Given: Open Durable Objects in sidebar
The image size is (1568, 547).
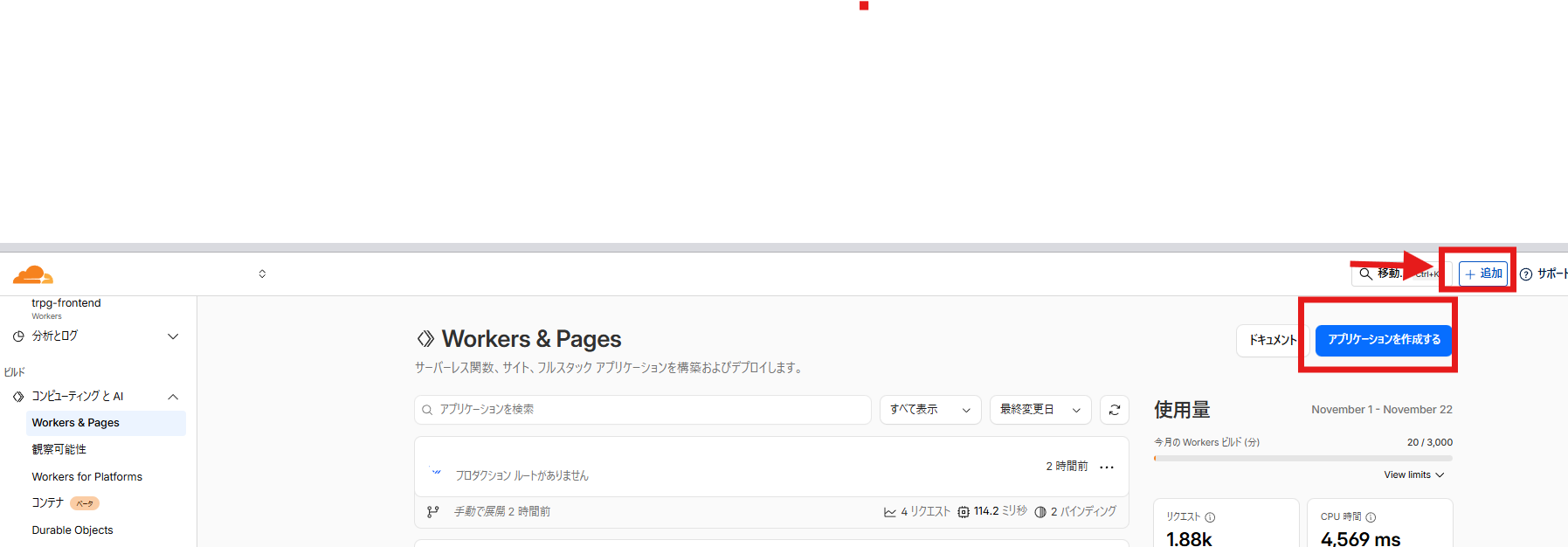Looking at the screenshot, I should coord(73,530).
